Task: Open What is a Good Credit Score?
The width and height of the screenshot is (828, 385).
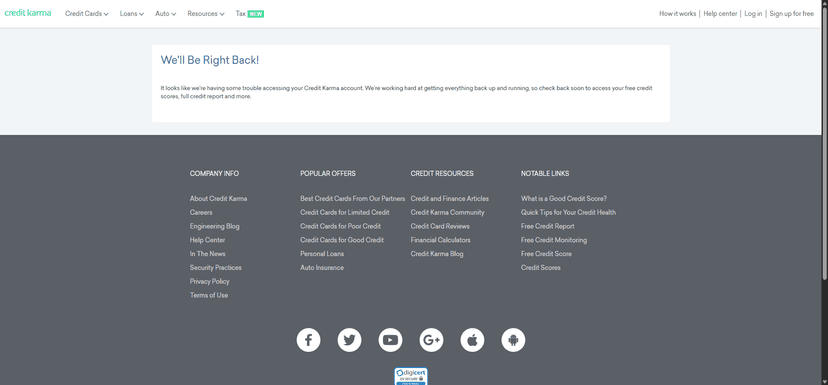Action: click(x=564, y=199)
